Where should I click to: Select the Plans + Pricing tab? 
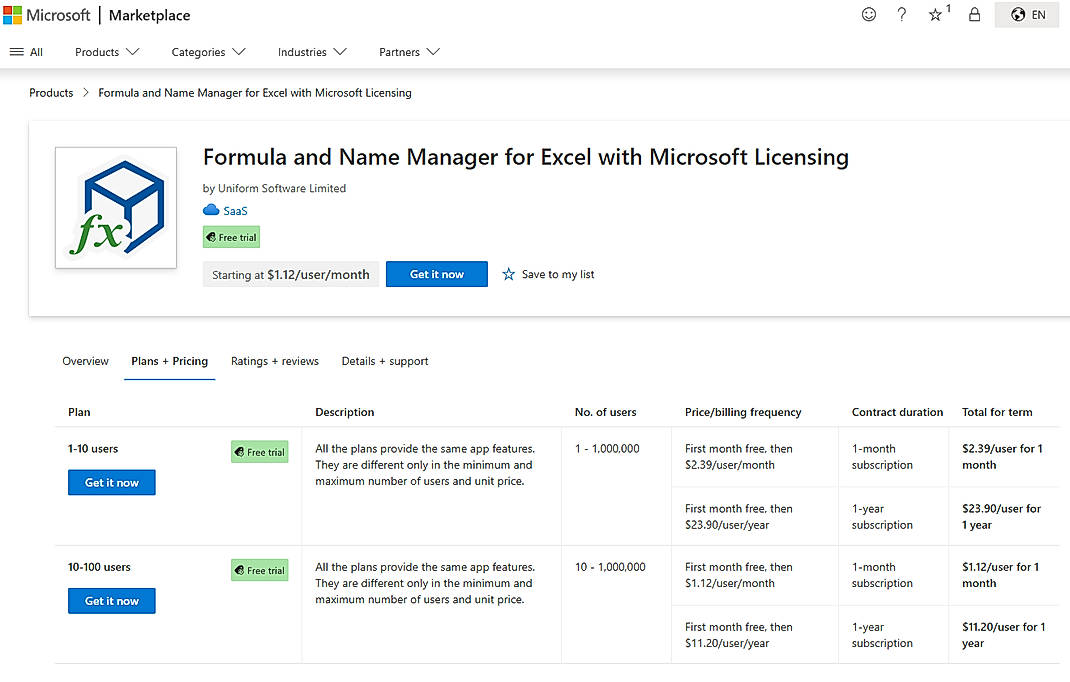pyautogui.click(x=169, y=361)
